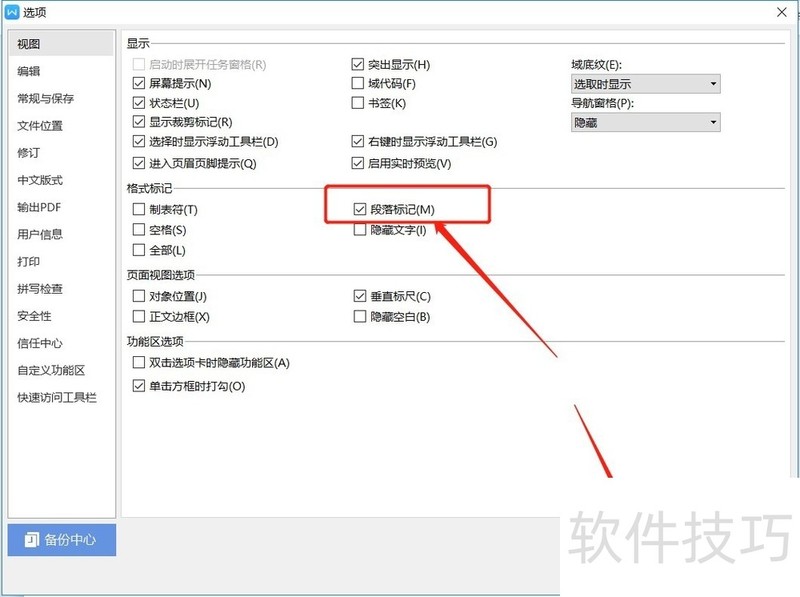
Task: Enable the 隐藏文字 checkbox
Action: click(361, 230)
